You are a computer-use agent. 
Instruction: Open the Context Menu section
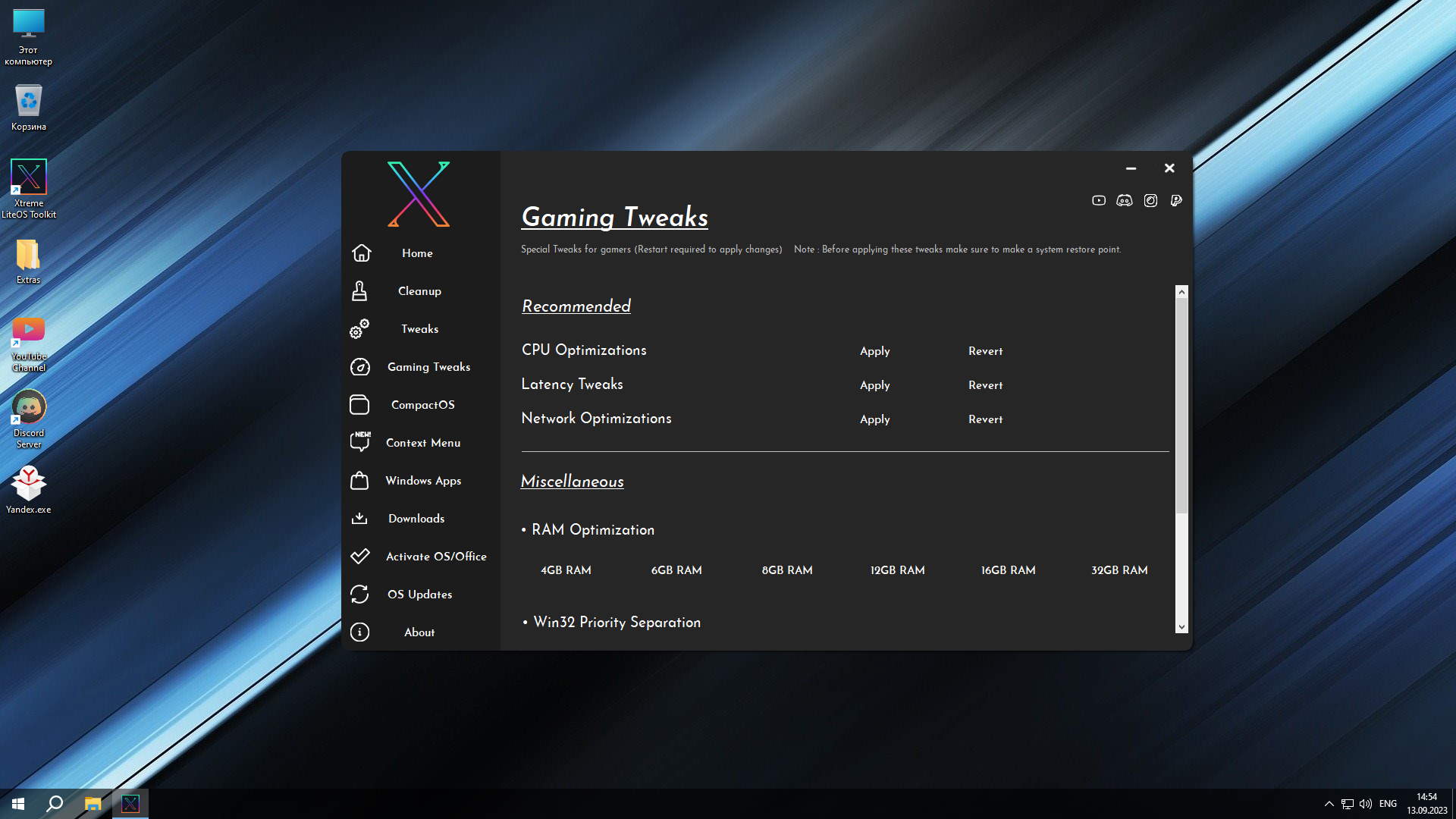422,442
